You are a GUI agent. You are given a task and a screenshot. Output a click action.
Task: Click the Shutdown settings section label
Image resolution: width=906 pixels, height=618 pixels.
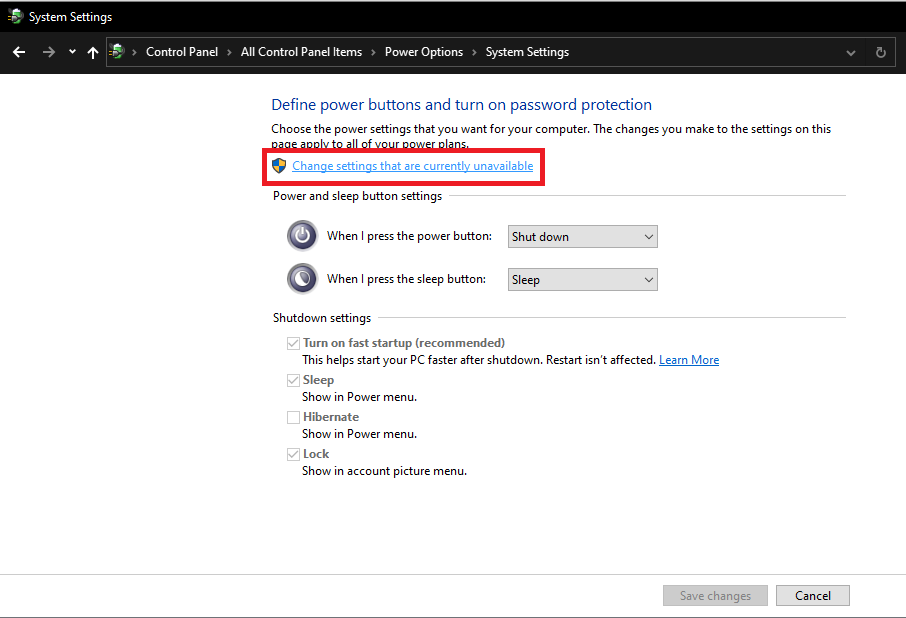[322, 318]
